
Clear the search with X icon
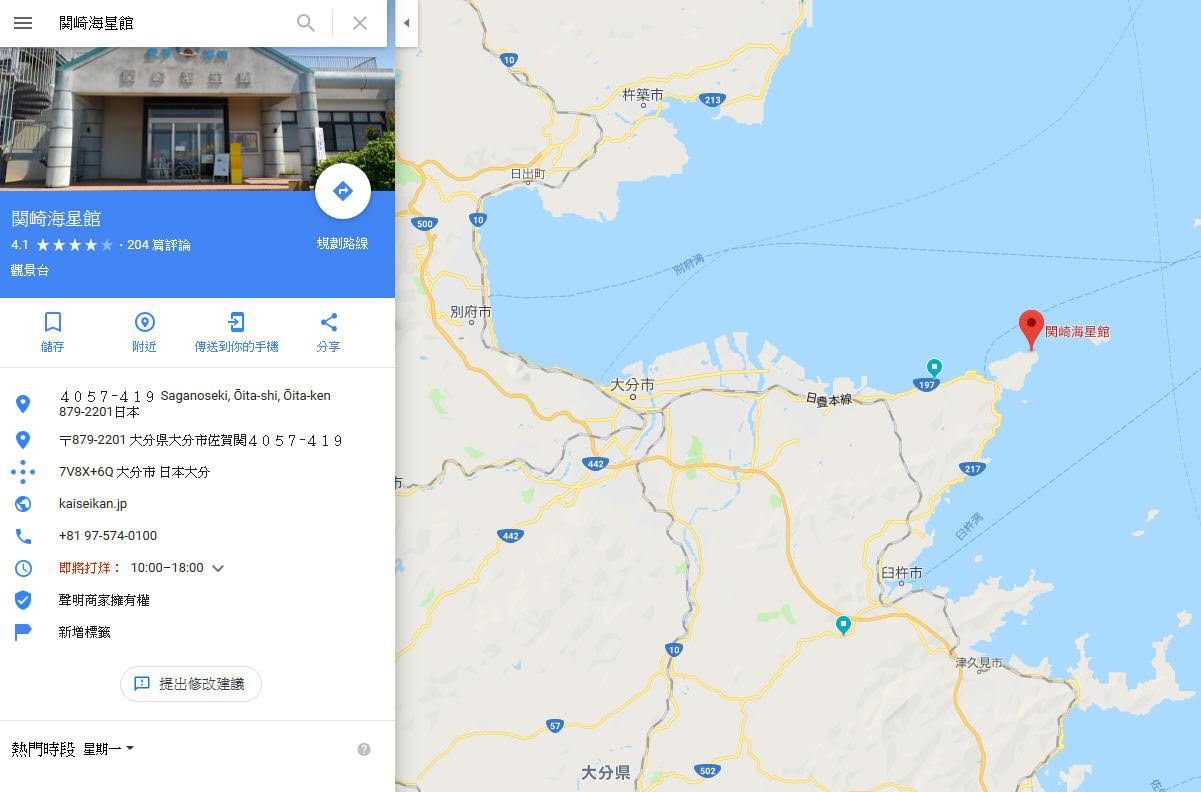pyautogui.click(x=360, y=23)
